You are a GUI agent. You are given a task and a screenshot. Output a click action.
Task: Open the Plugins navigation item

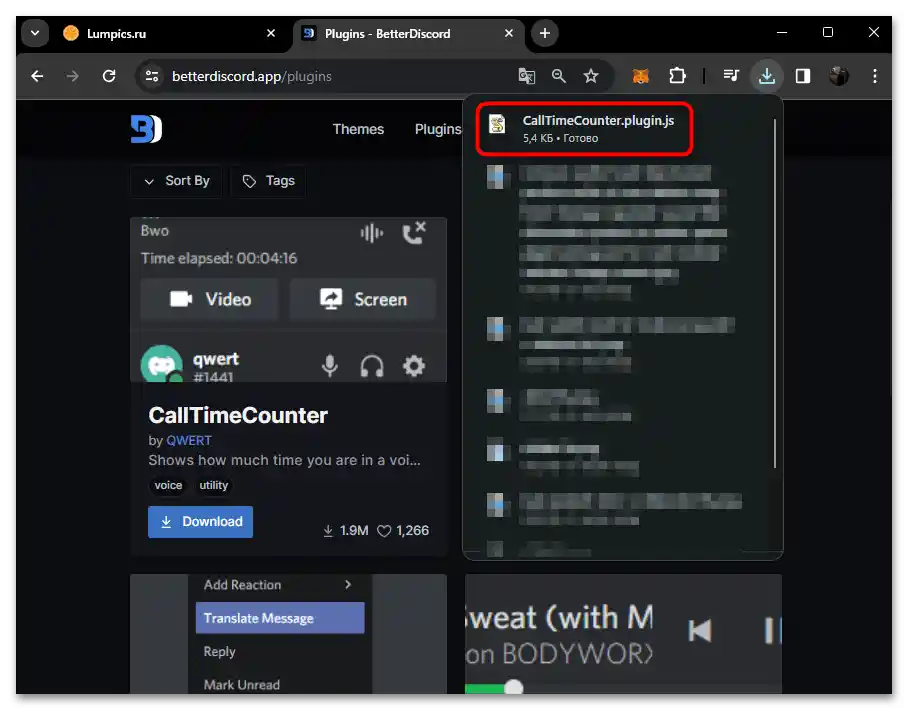click(438, 129)
